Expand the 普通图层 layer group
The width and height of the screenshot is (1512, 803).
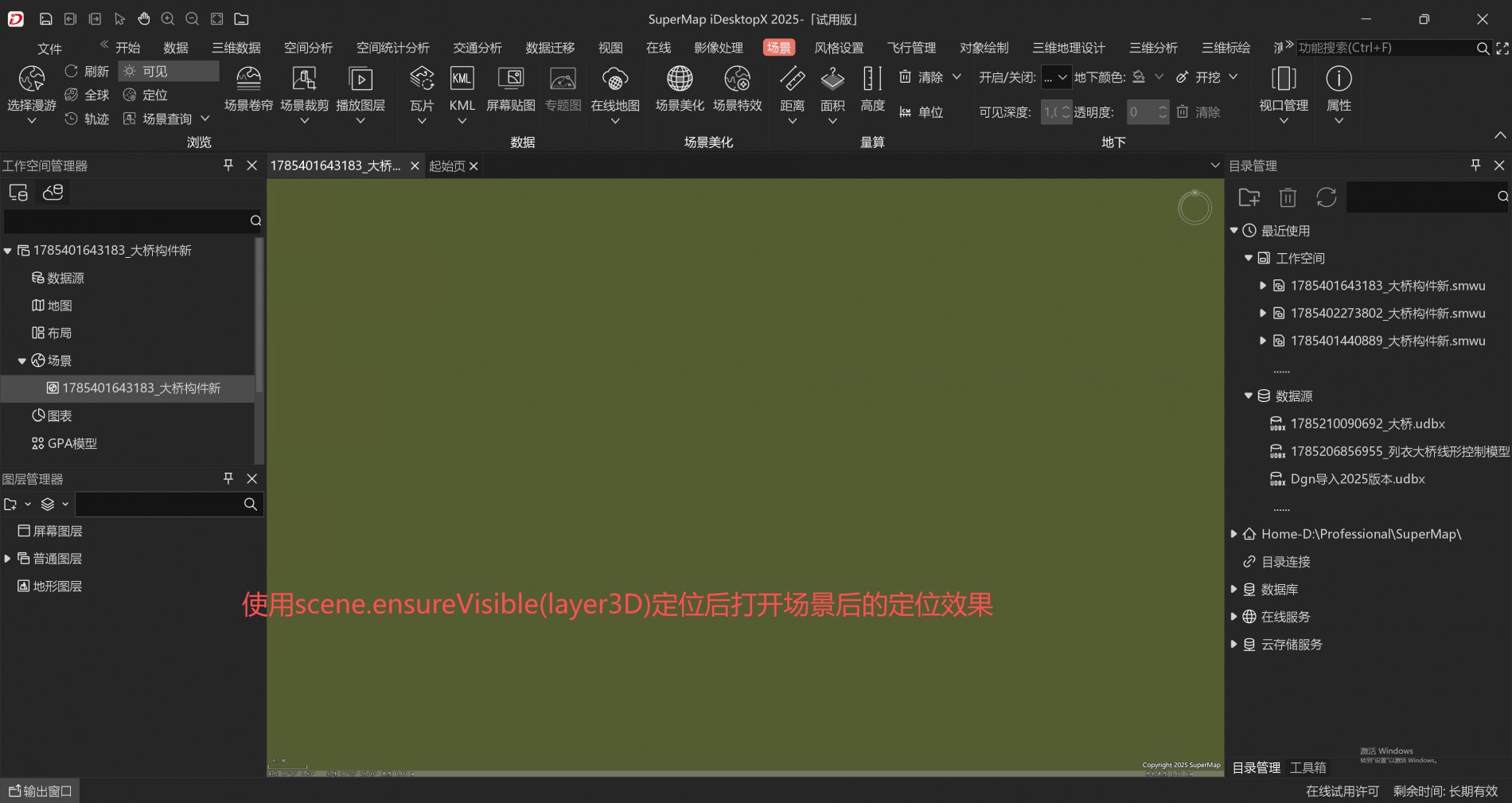tap(8, 559)
